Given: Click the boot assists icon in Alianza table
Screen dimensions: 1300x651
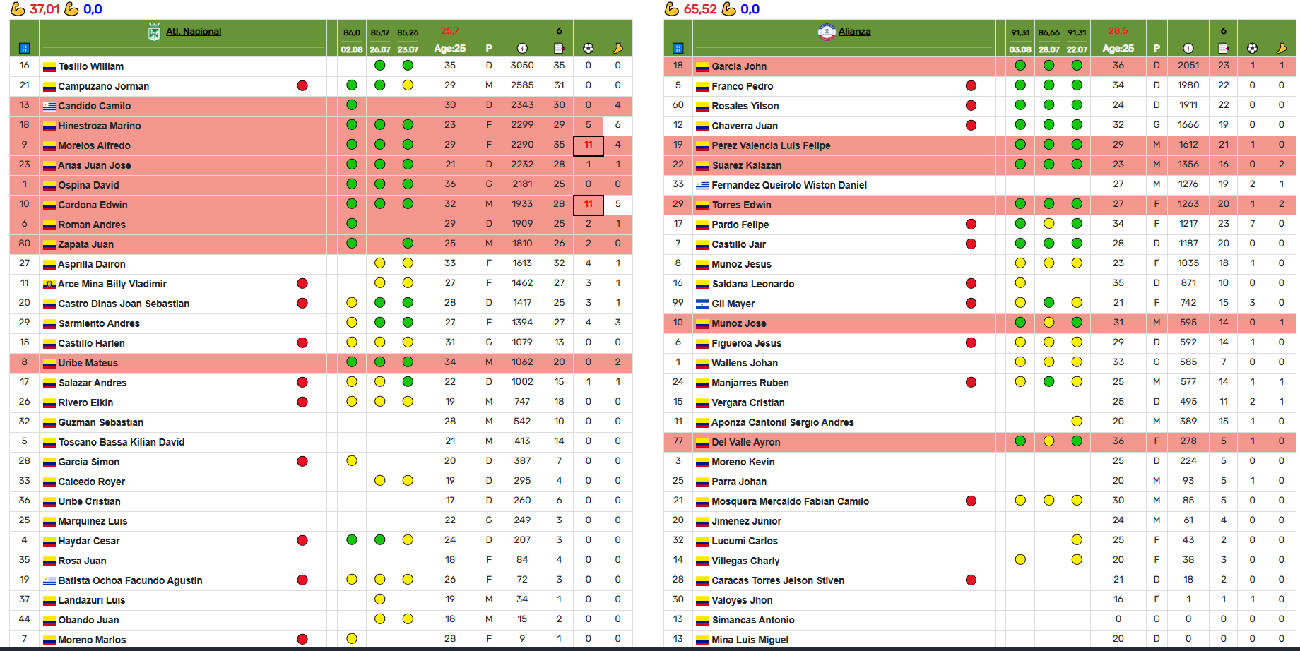Looking at the screenshot, I should pyautogui.click(x=1281, y=48).
